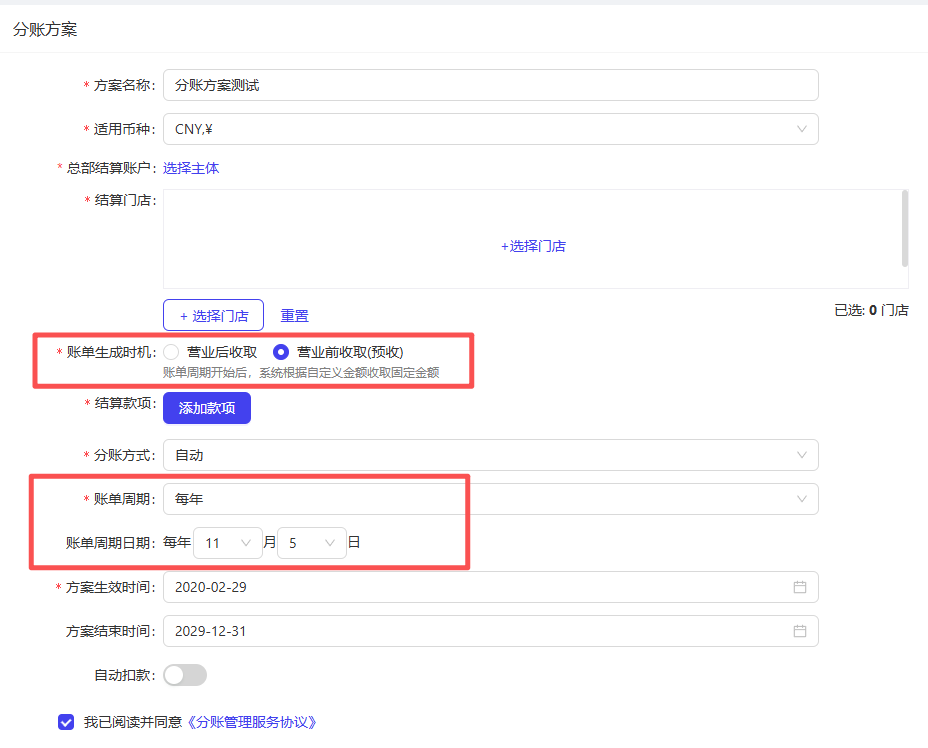928x748 pixels.
Task: Click the 选择主体 link
Action: [191, 168]
